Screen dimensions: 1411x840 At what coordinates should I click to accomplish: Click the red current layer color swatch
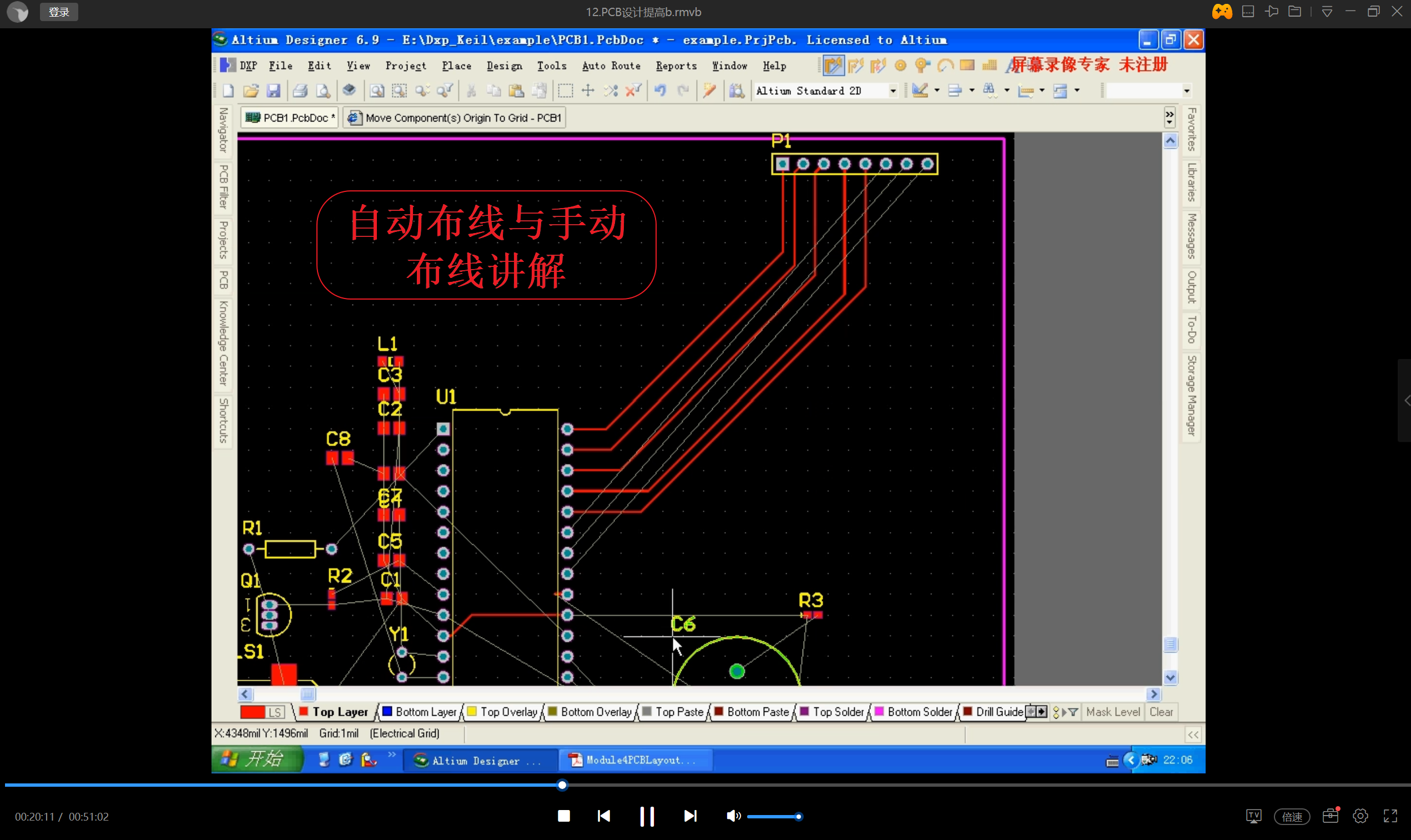pyautogui.click(x=253, y=712)
